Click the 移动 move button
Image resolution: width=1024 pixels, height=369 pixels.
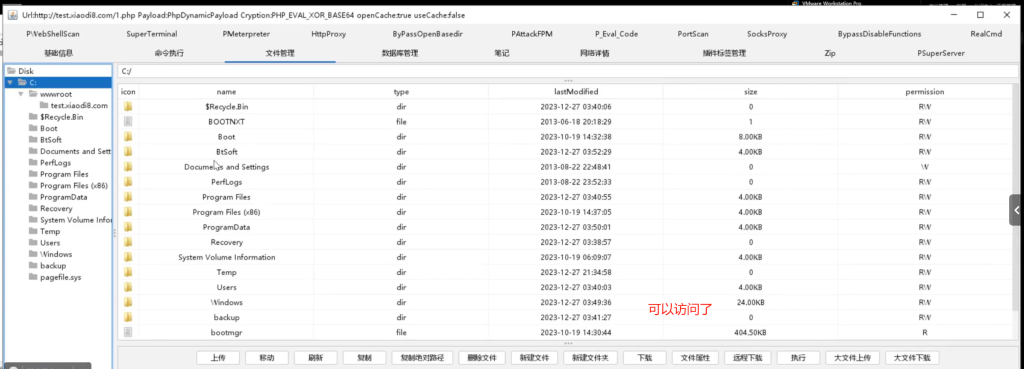click(266, 358)
